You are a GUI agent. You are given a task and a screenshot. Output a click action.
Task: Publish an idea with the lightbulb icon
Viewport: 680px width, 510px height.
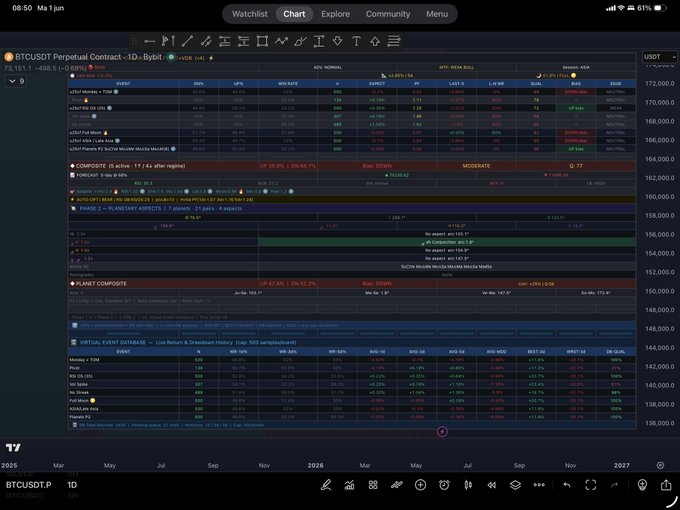(642, 485)
